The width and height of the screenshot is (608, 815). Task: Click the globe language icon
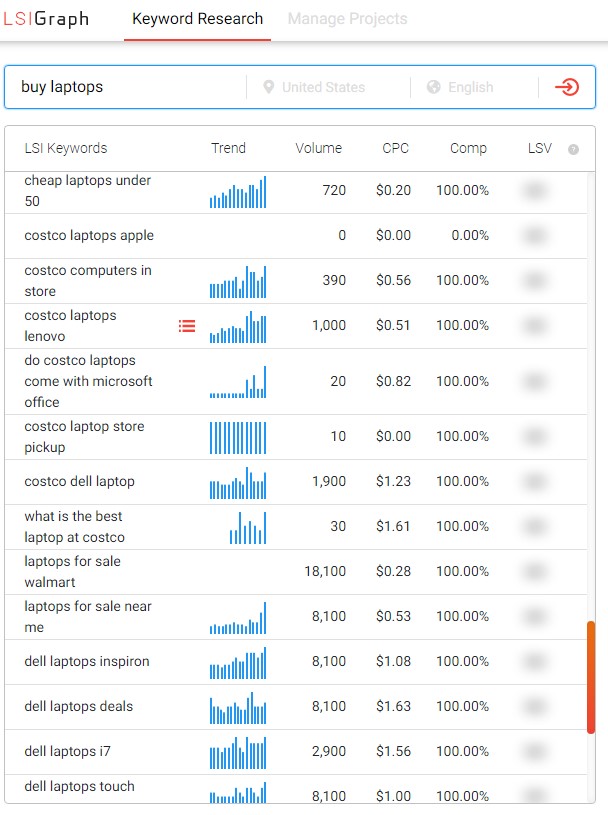point(433,87)
